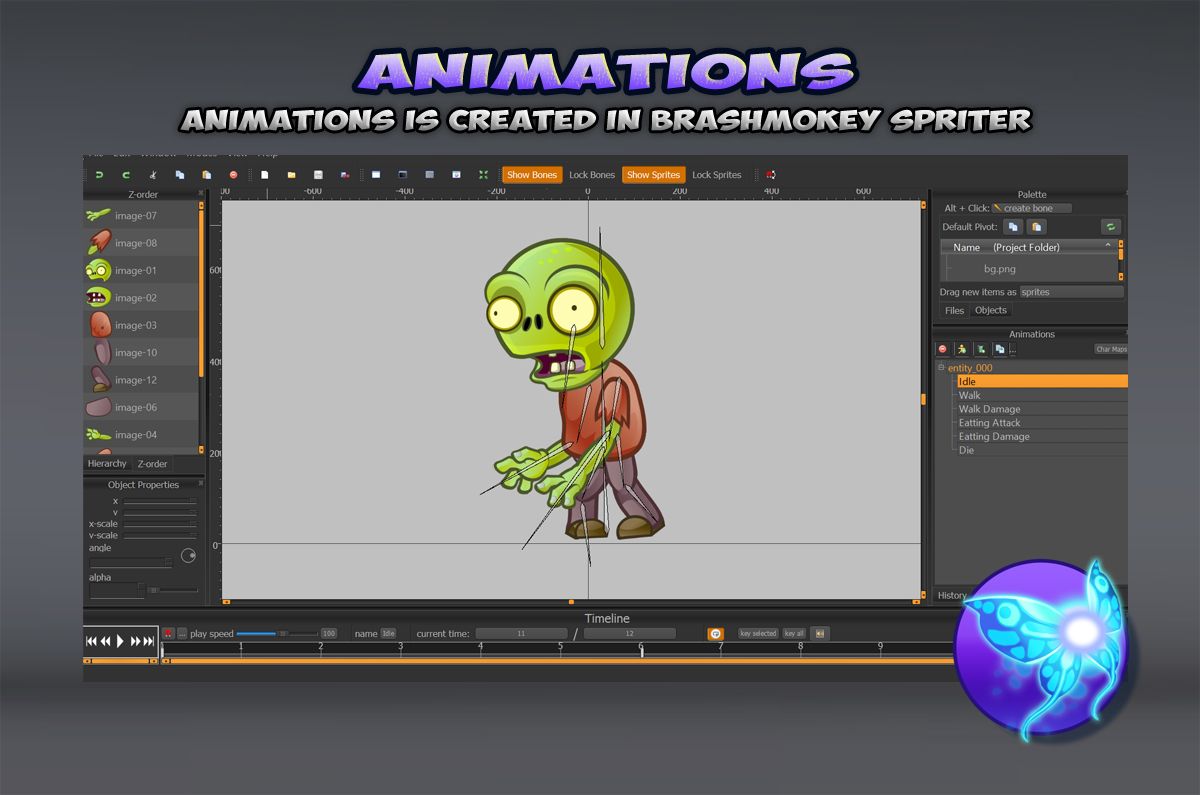The image size is (1200, 795).
Task: Click the Char Maps button
Action: (x=1111, y=349)
